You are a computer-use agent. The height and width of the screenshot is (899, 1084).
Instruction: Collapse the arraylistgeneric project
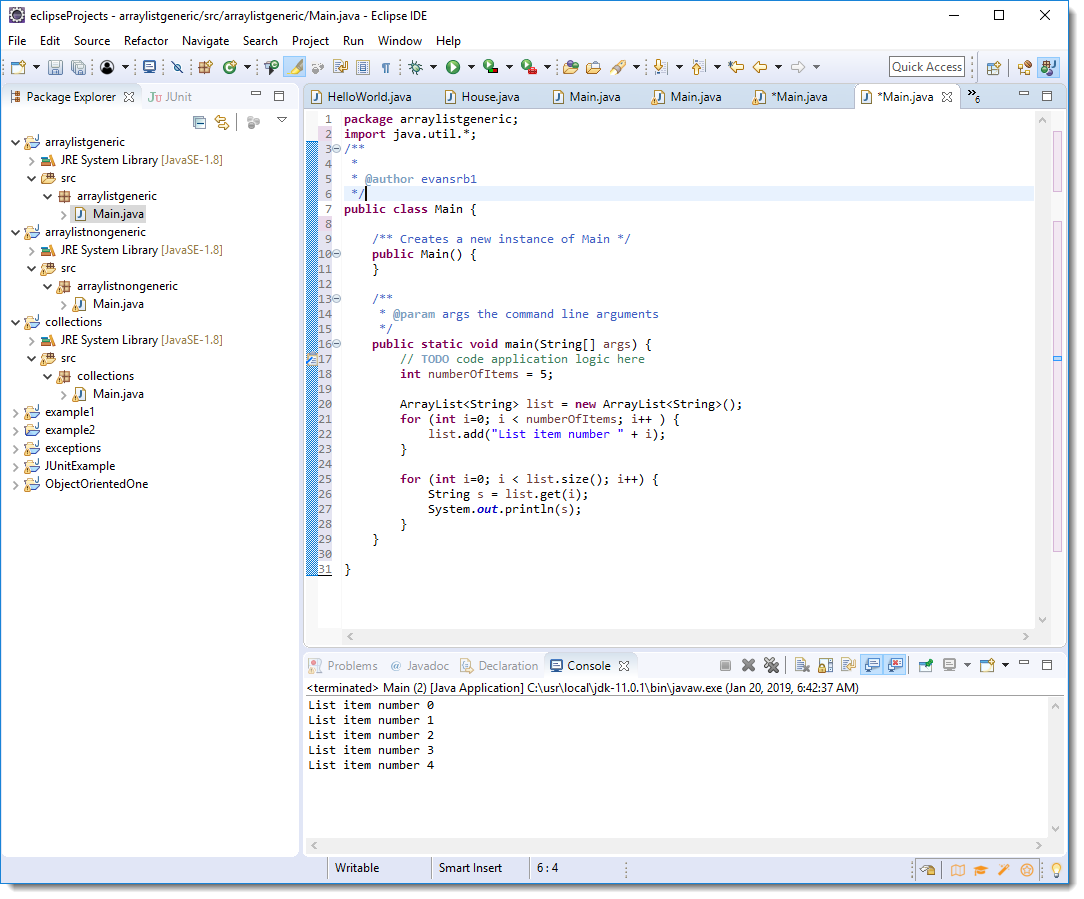(x=15, y=142)
